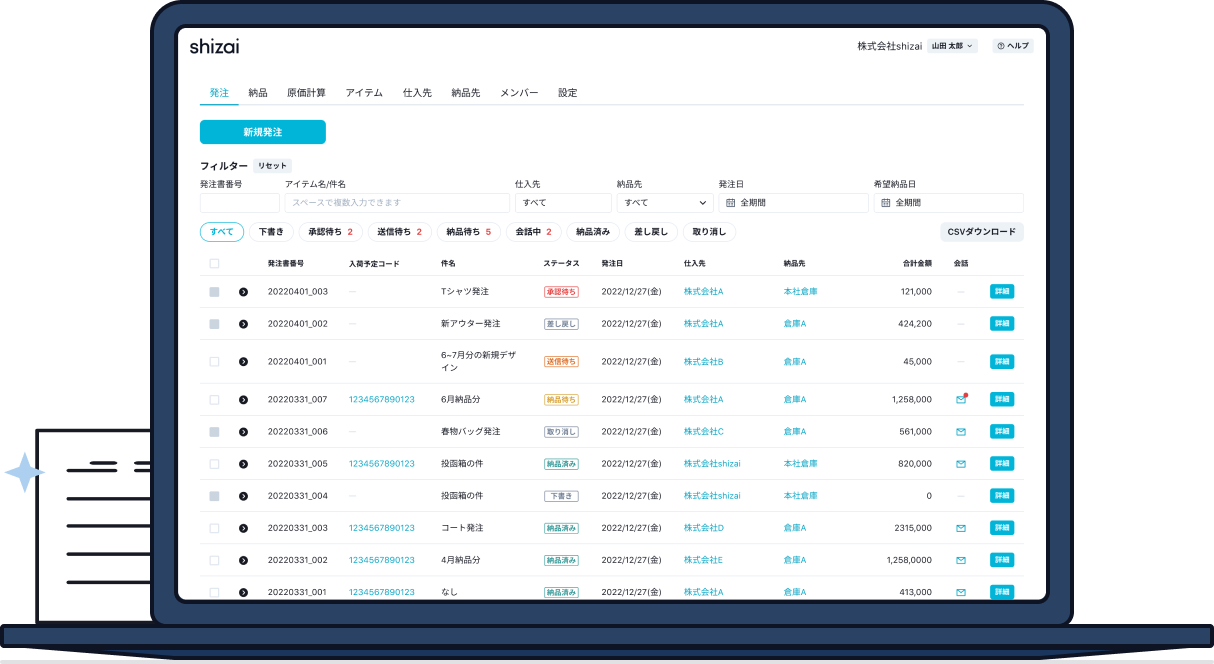Click the calendar icon in the 希望納品日 filter
Image resolution: width=1214 pixels, height=664 pixels.
[x=886, y=203]
